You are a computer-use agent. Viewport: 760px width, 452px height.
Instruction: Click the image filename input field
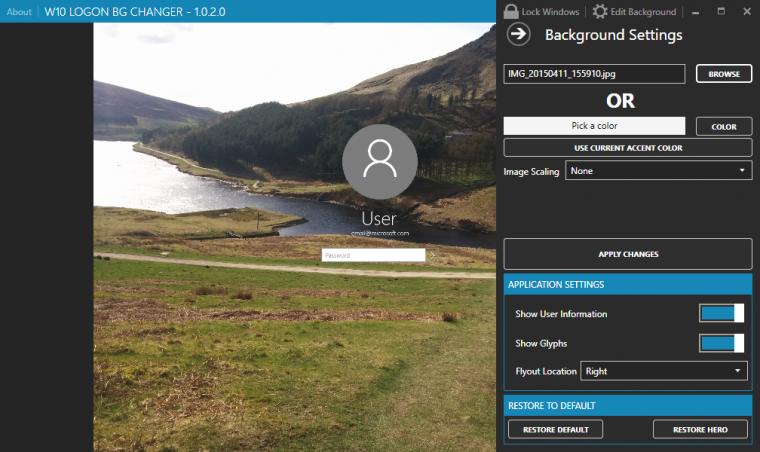(594, 74)
